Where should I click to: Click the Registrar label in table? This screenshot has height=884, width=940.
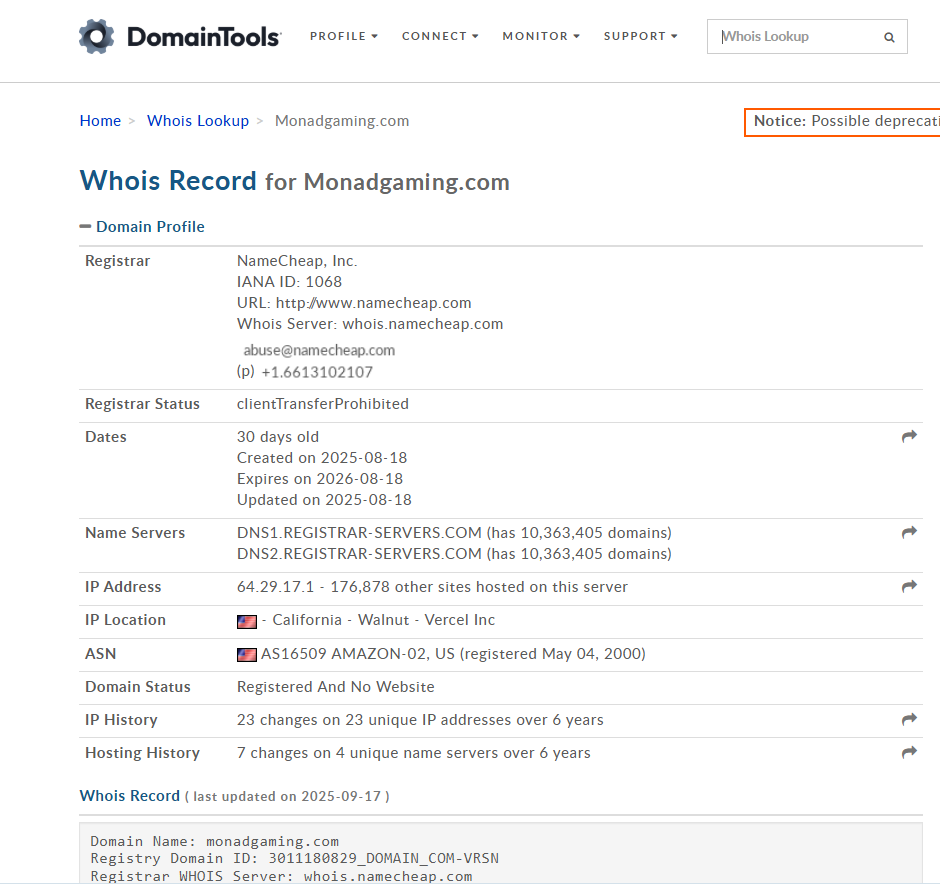tap(118, 261)
